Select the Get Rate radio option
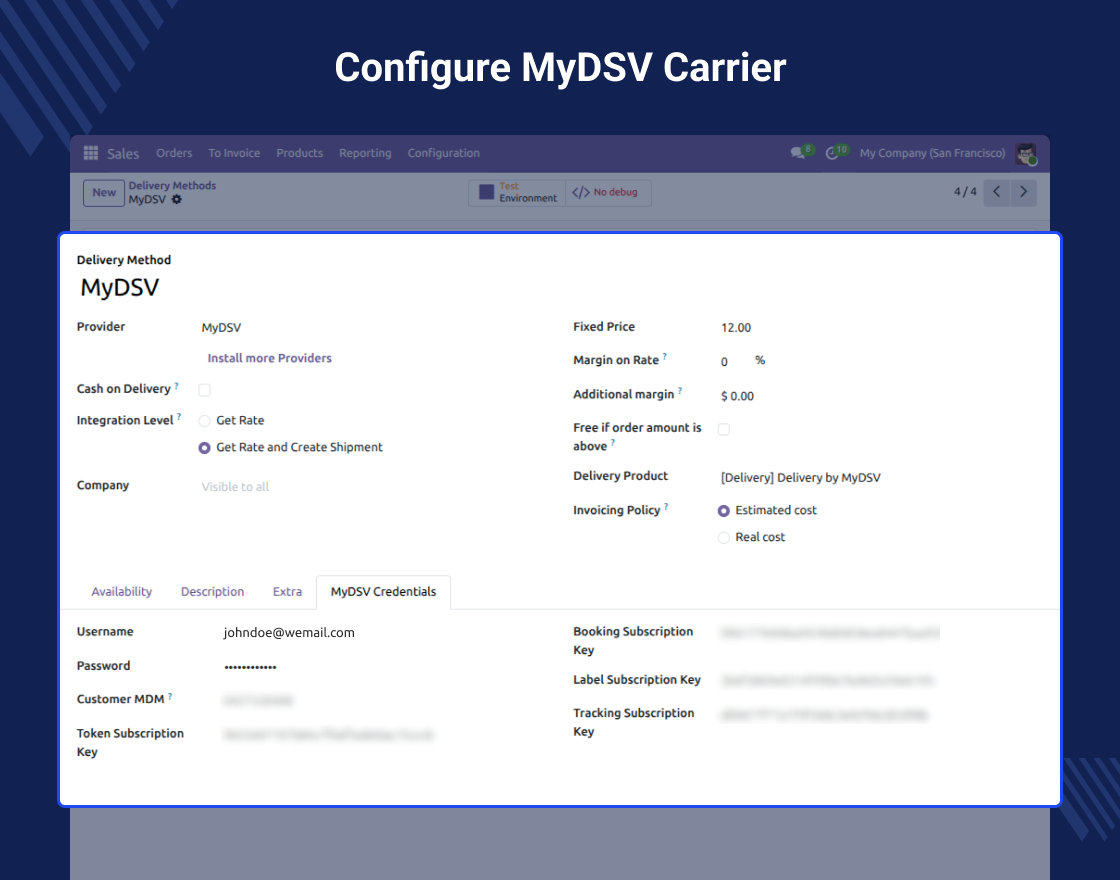Image resolution: width=1120 pixels, height=880 pixels. [204, 421]
